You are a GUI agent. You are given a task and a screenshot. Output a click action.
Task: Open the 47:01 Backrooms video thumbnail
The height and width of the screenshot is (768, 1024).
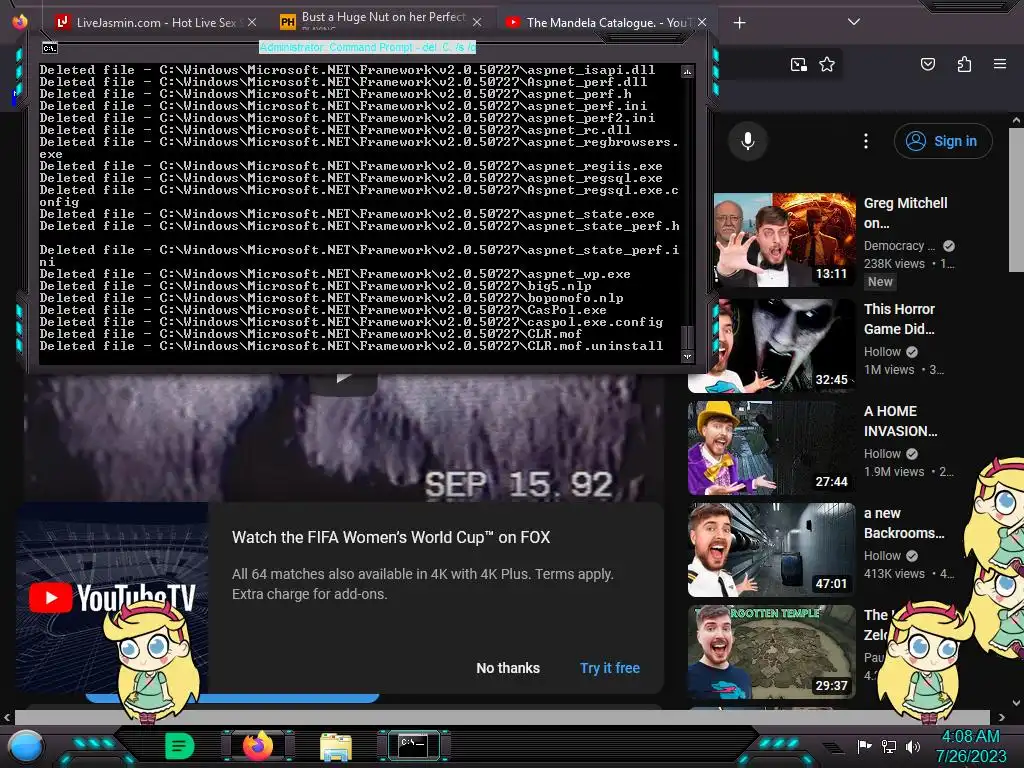(771, 550)
